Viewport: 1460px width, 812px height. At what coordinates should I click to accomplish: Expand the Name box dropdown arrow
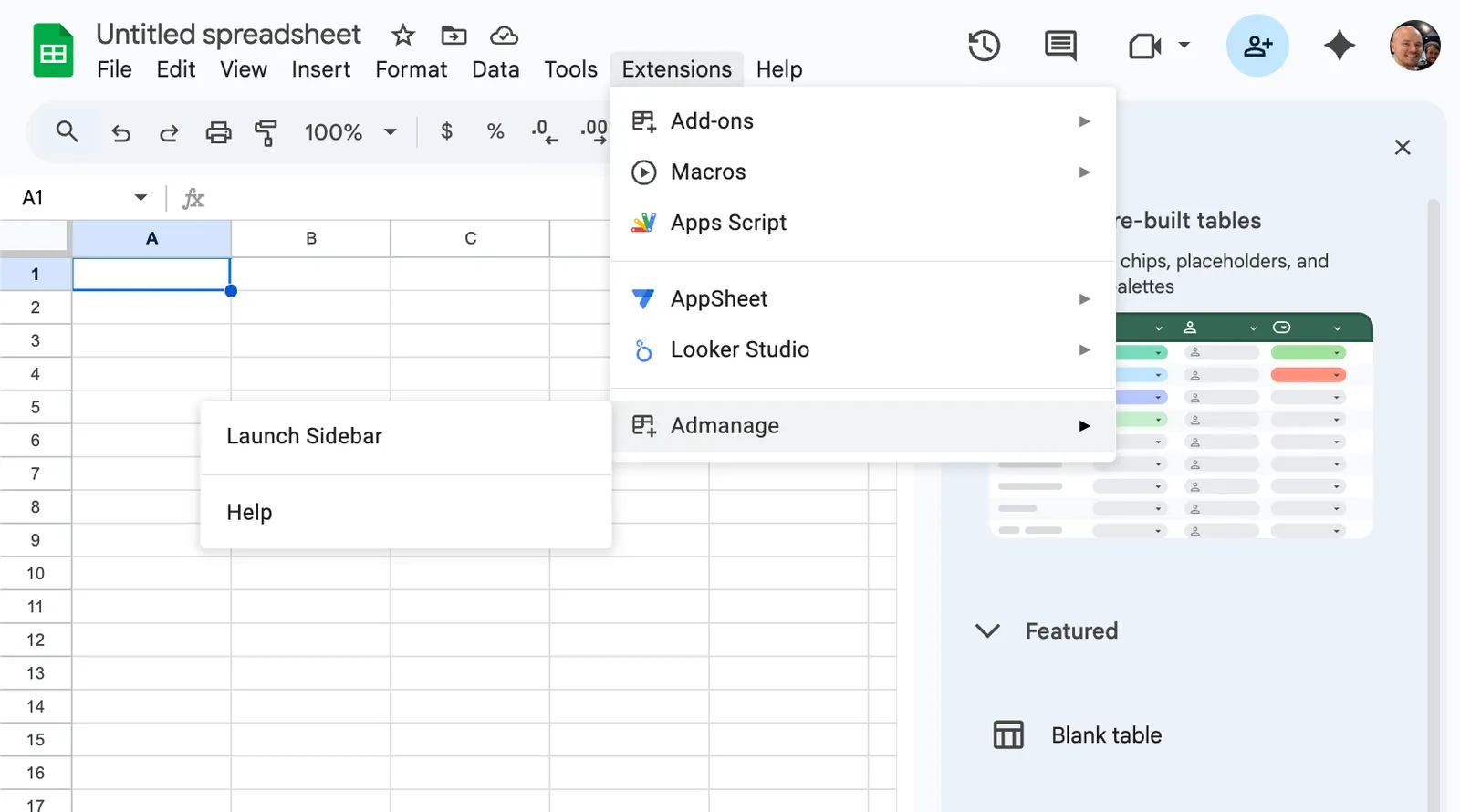coord(141,198)
